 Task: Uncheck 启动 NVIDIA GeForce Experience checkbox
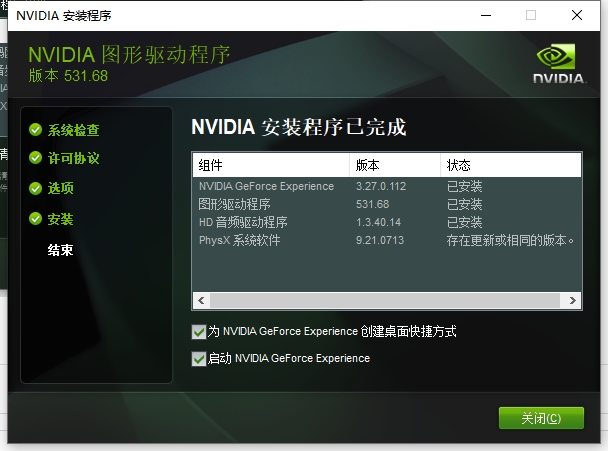198,358
